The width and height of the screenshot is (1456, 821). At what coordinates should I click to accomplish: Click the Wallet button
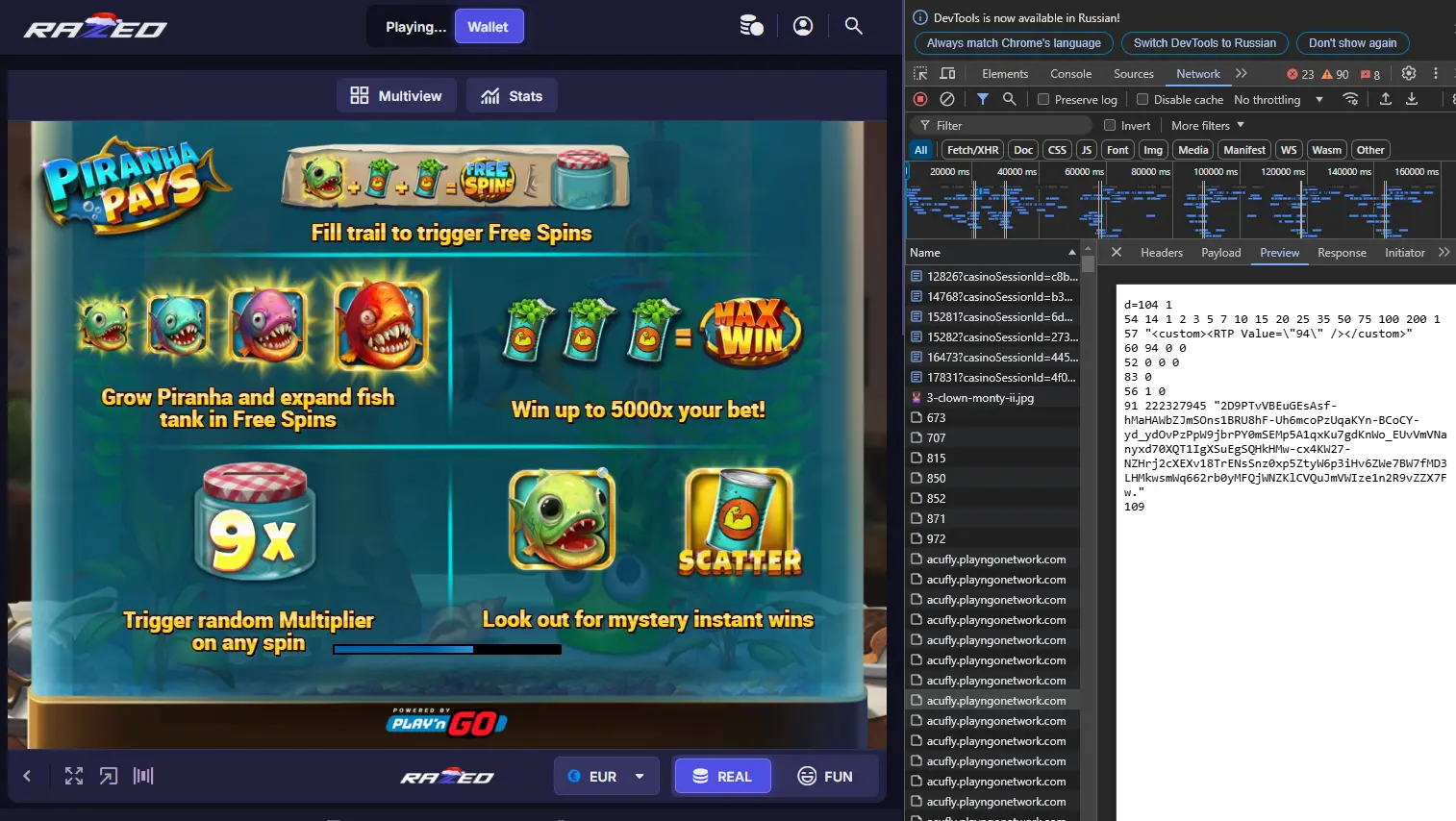(489, 26)
